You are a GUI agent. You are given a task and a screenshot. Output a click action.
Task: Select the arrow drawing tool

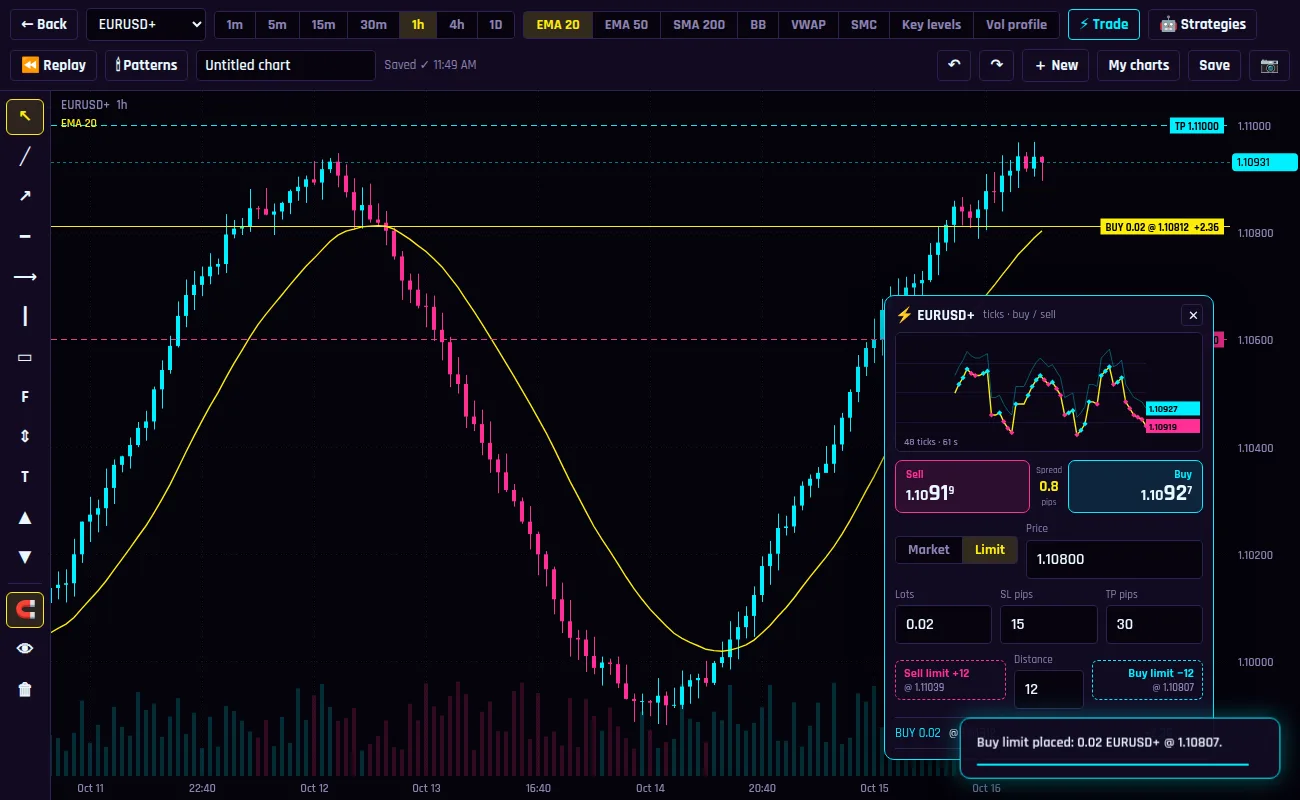tap(25, 197)
